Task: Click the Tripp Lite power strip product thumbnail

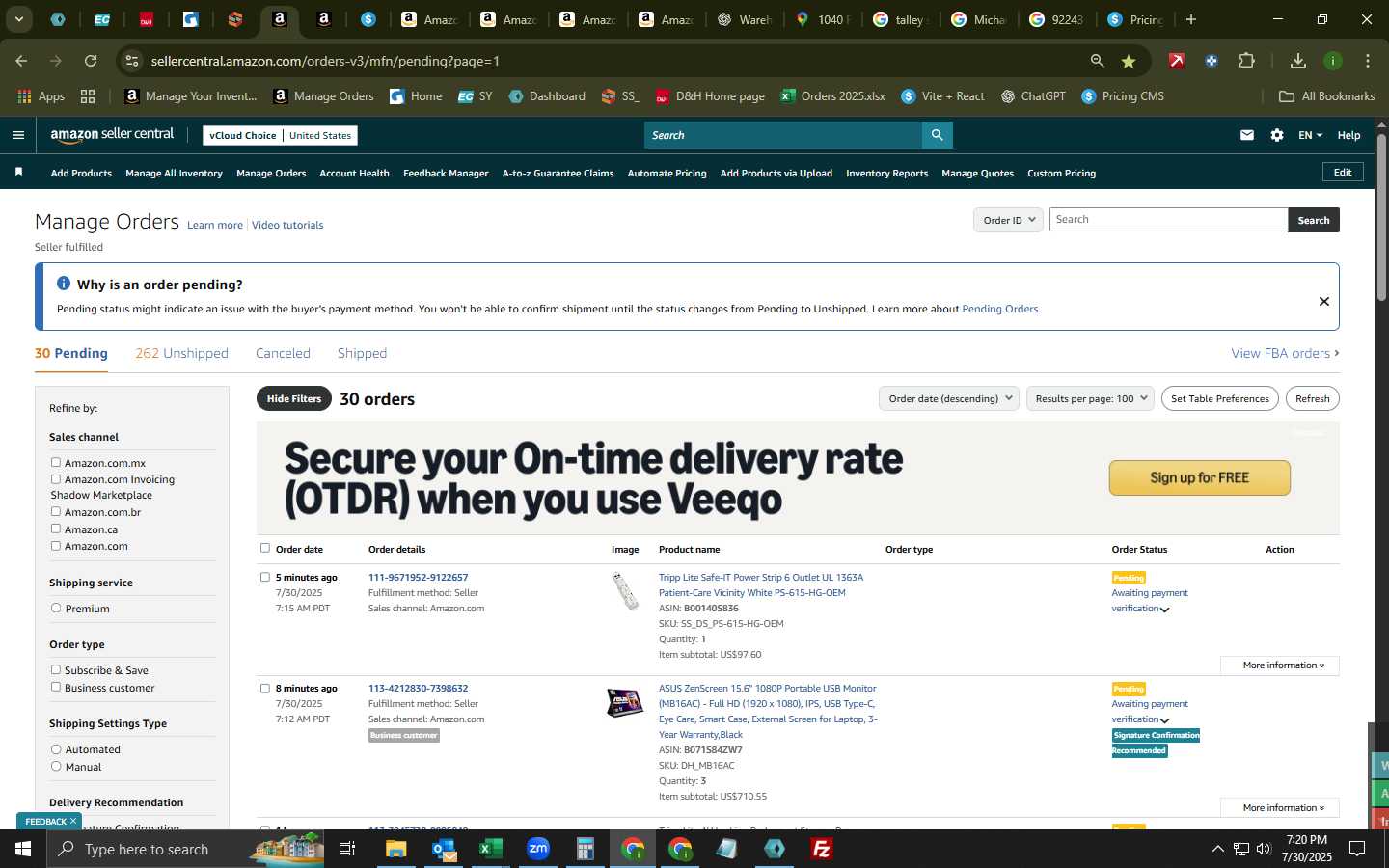Action: 625,590
